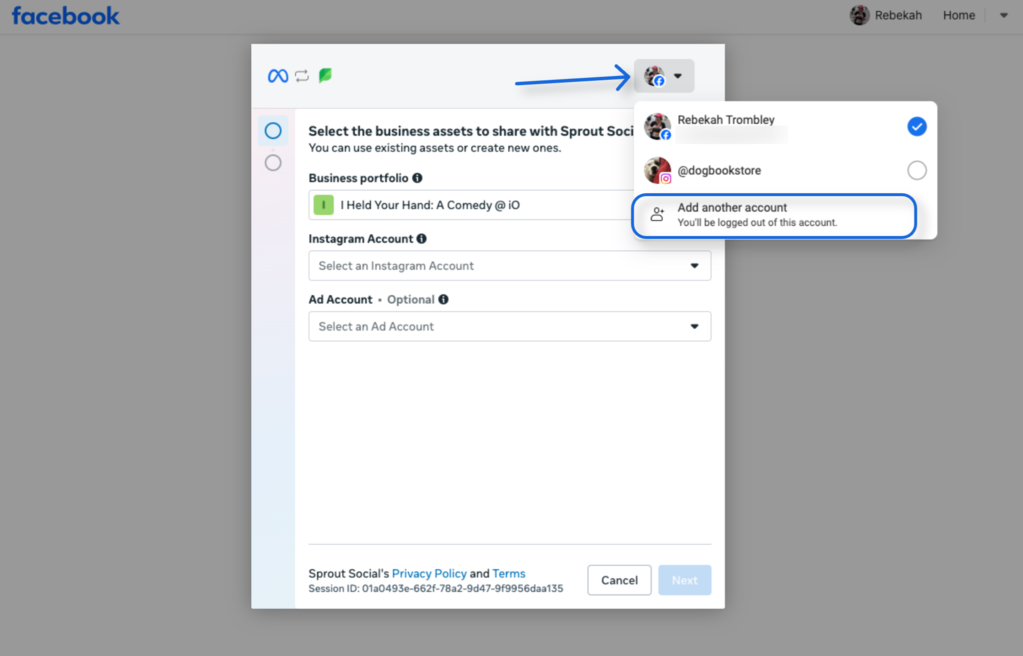The width and height of the screenshot is (1023, 656).
Task: Show Instagram Account info tooltip
Action: [x=421, y=238]
